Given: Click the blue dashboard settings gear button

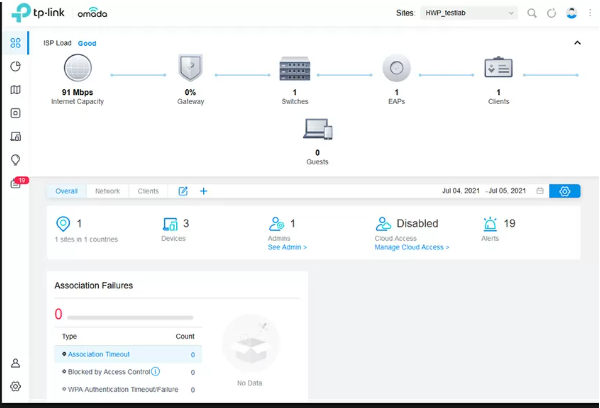Looking at the screenshot, I should click(x=564, y=191).
